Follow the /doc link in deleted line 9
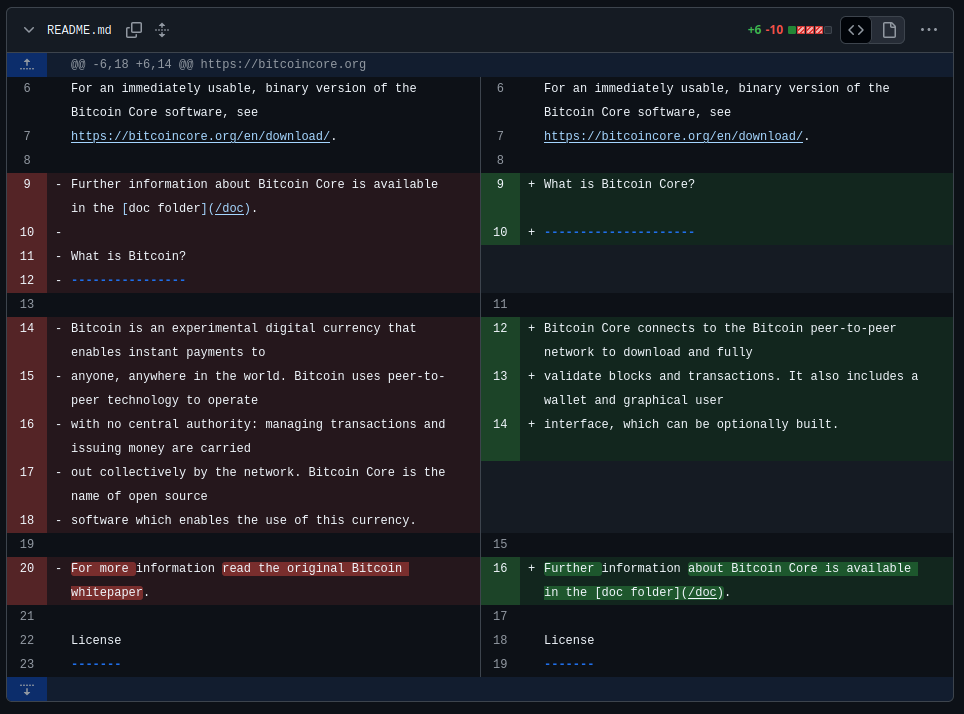 click(x=229, y=208)
